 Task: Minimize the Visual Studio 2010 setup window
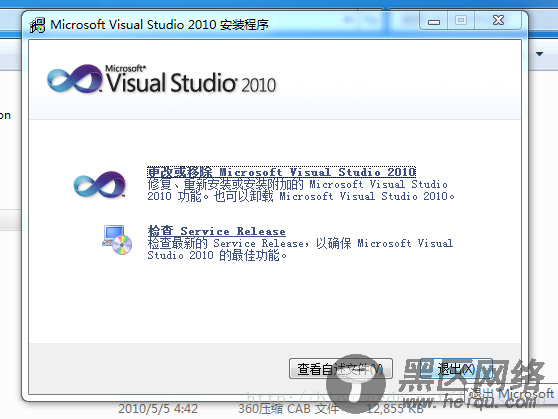point(433,21)
